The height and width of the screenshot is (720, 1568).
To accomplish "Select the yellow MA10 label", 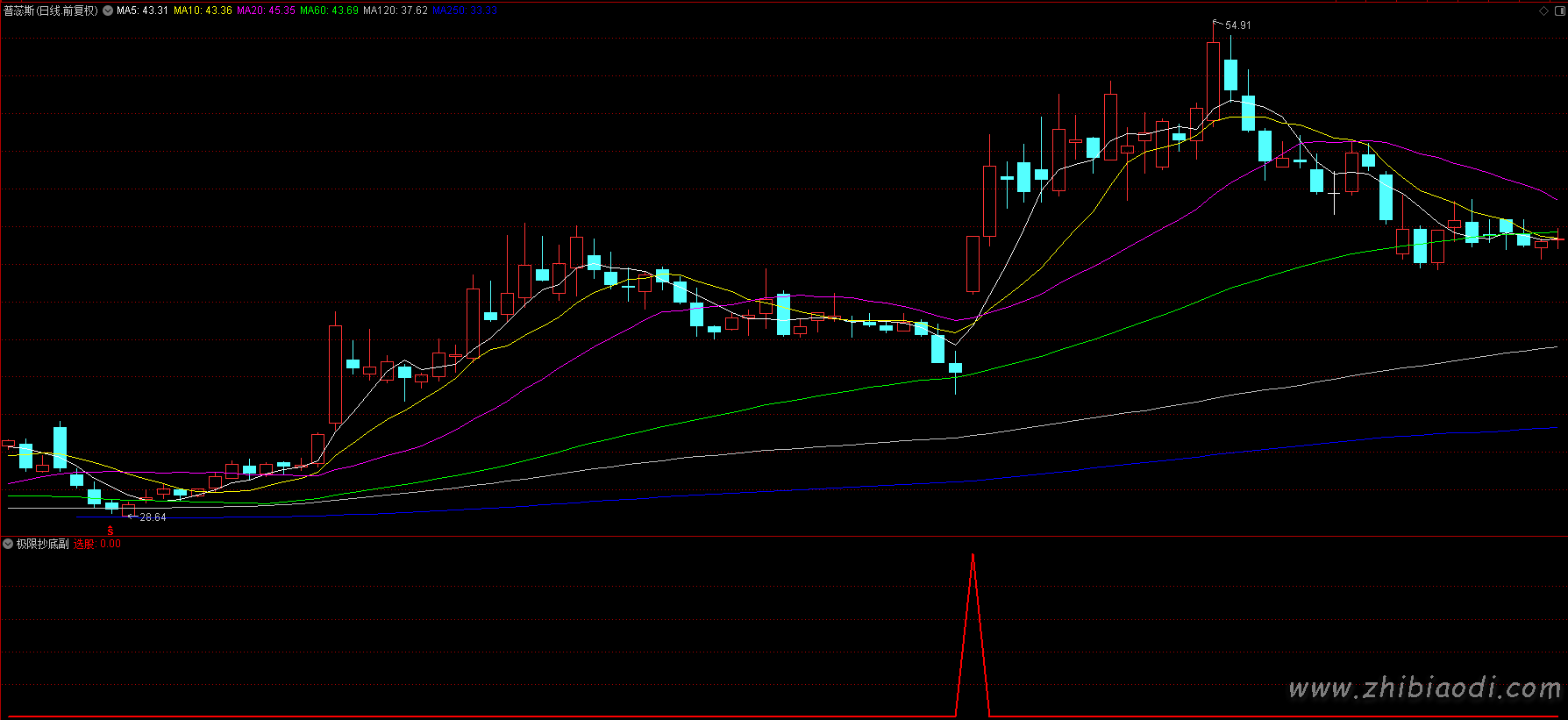I will pos(203,11).
